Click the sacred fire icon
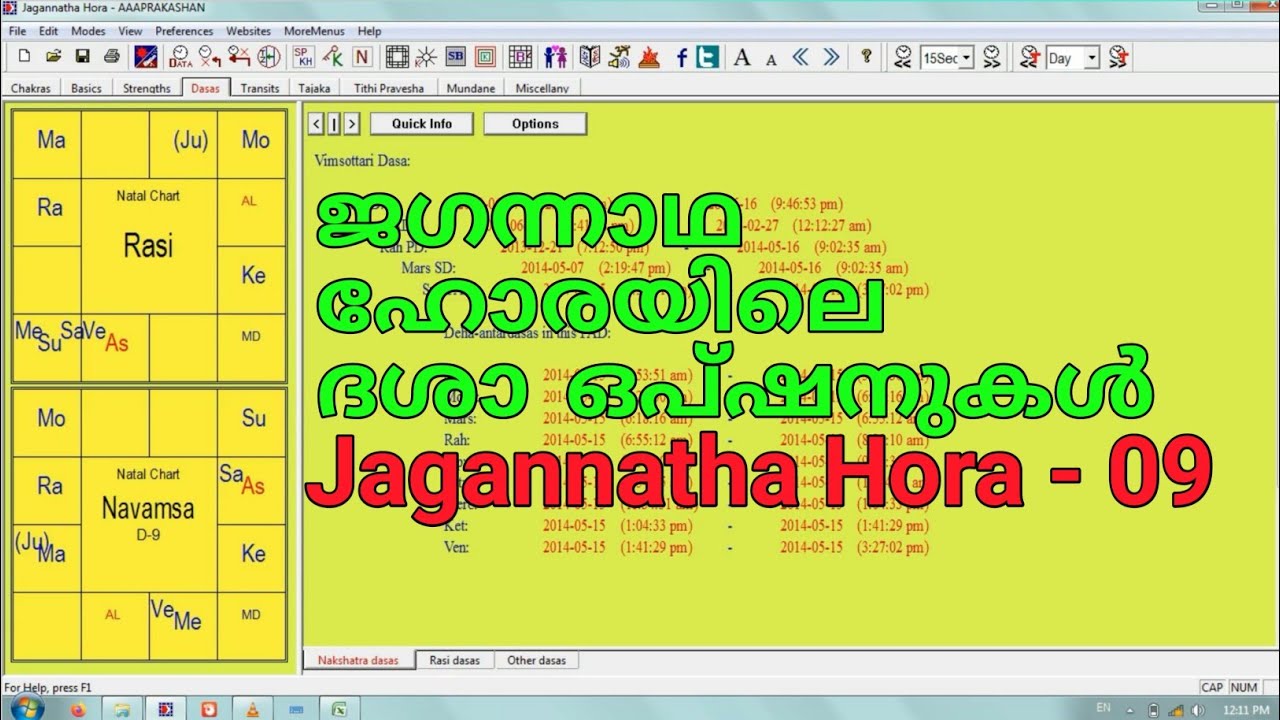Viewport: 1280px width, 720px height. (x=649, y=57)
